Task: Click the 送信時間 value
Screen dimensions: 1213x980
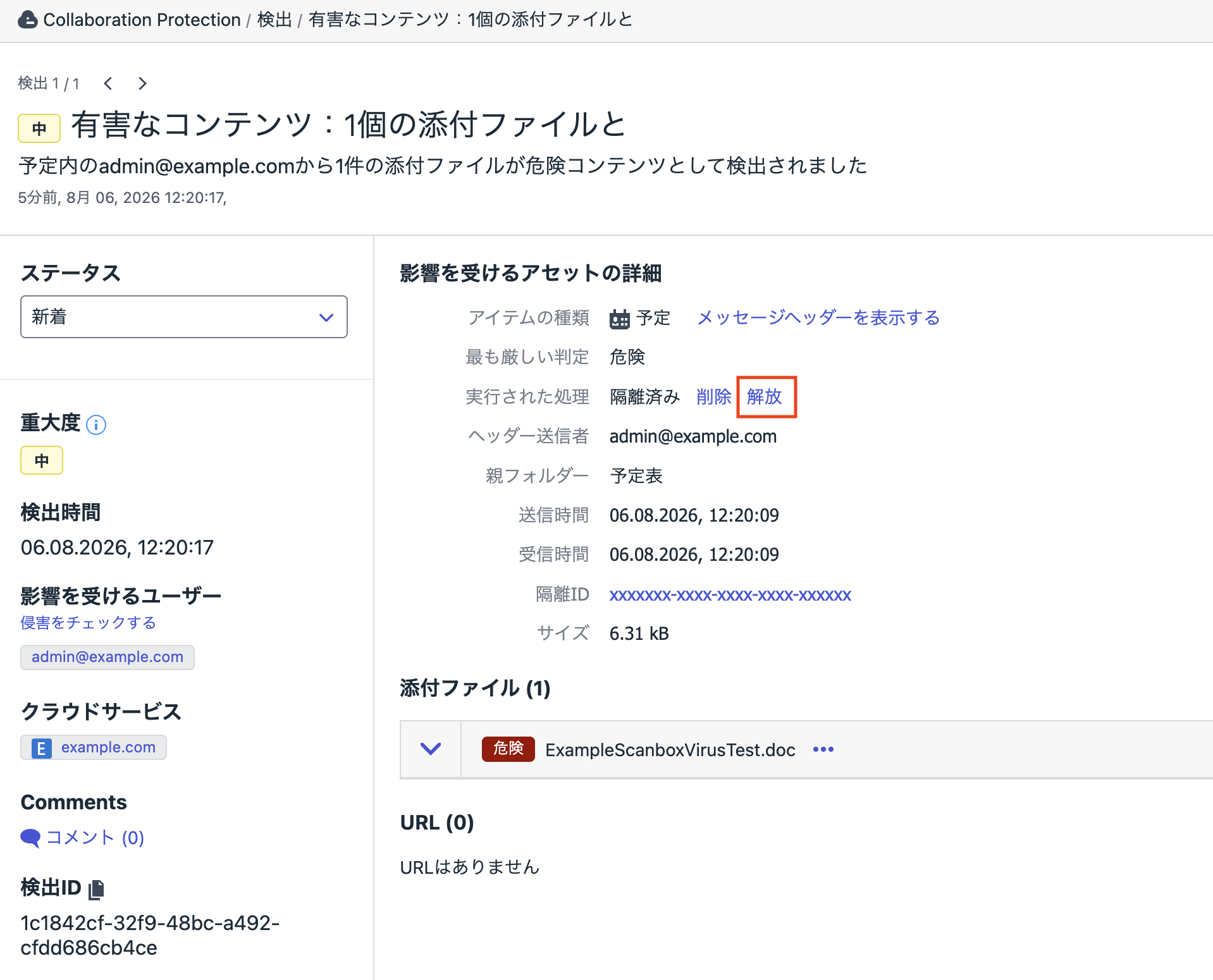Action: [694, 515]
